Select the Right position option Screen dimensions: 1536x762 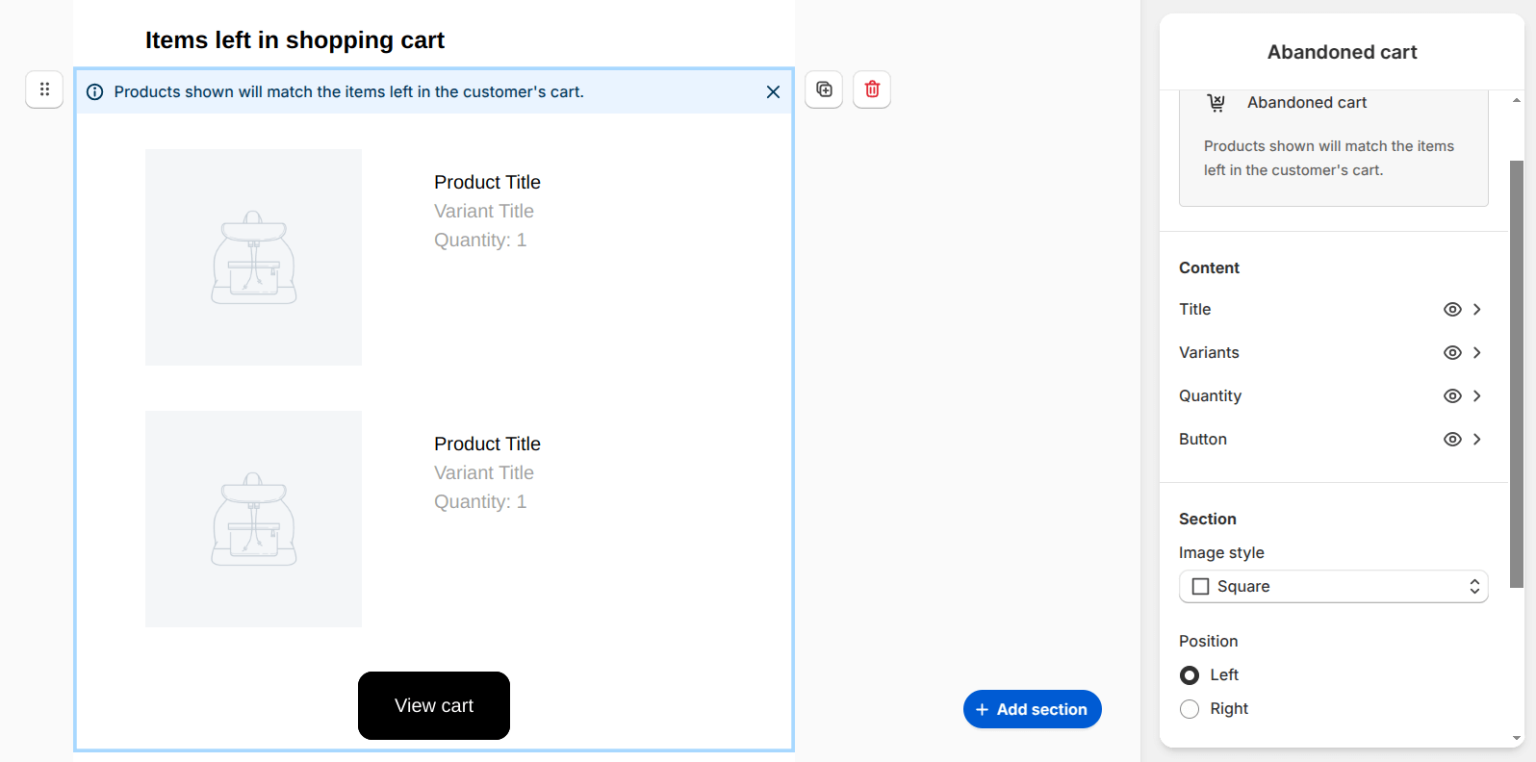point(1189,708)
